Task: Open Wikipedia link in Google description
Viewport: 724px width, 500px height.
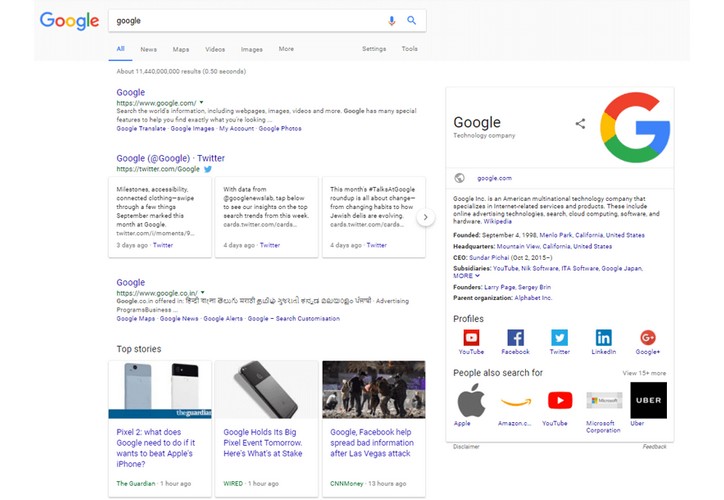Action: point(497,222)
